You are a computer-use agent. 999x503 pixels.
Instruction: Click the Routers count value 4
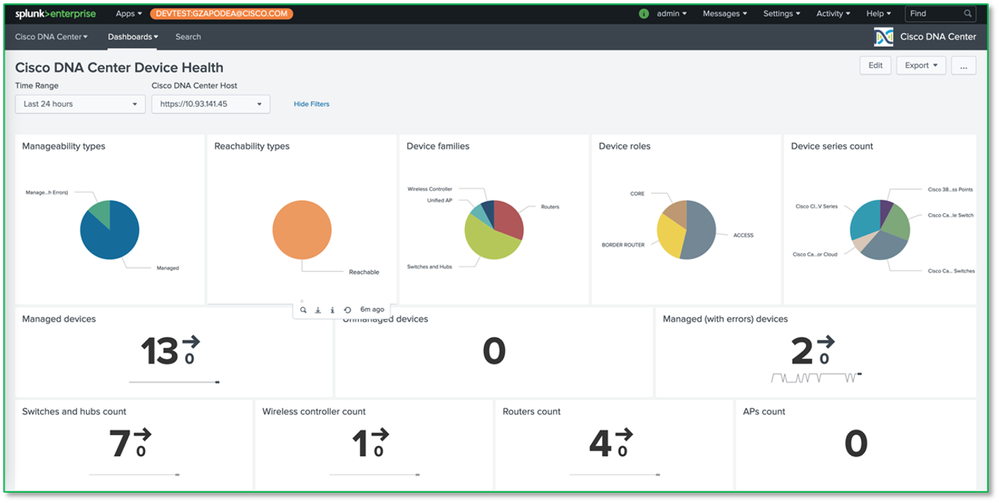click(x=600, y=444)
